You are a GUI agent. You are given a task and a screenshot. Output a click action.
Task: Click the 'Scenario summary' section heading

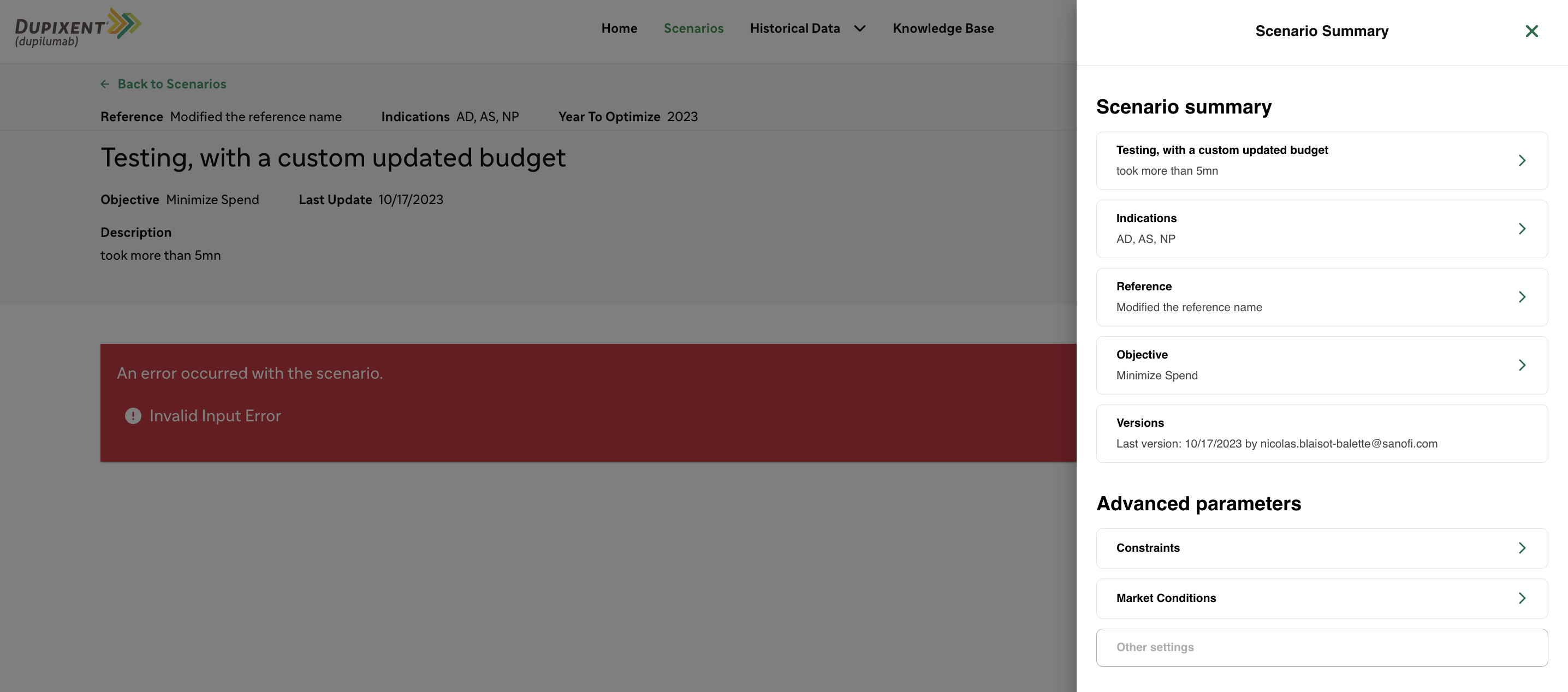[1183, 107]
